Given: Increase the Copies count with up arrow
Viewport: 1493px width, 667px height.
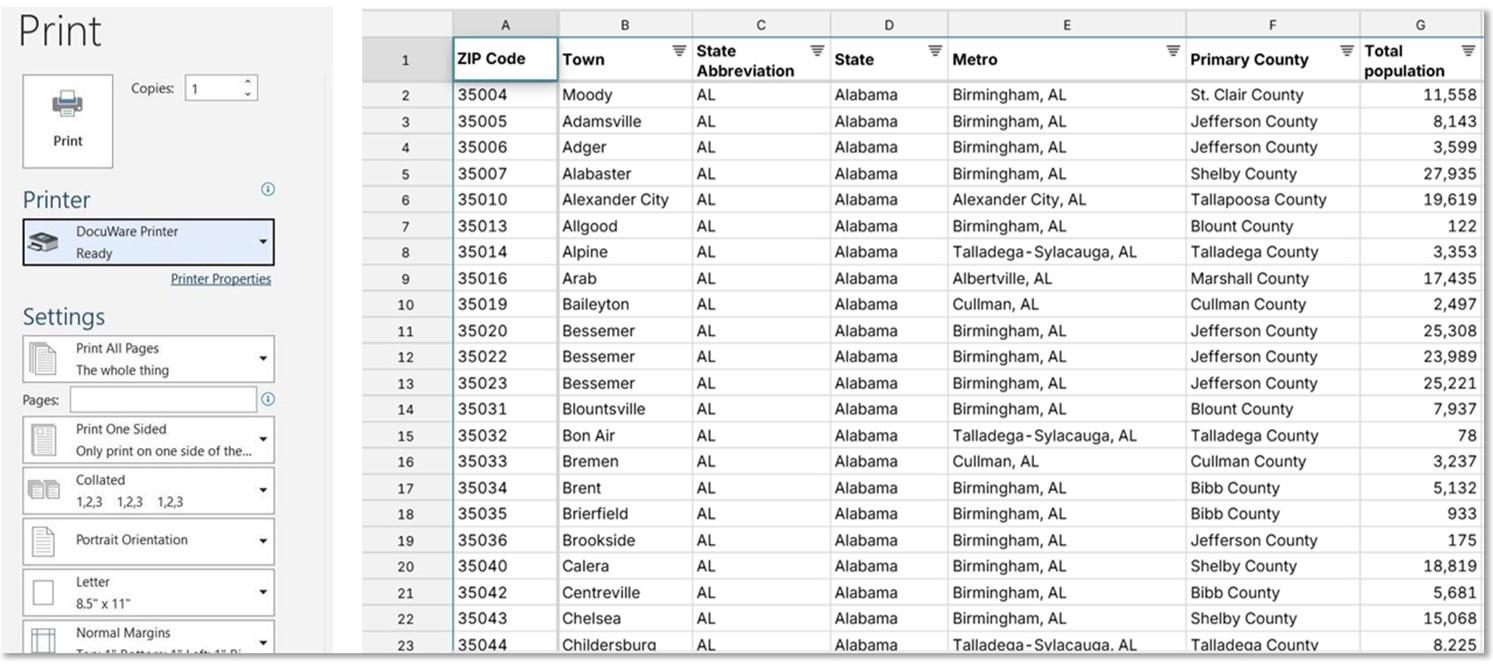Looking at the screenshot, I should tap(248, 82).
